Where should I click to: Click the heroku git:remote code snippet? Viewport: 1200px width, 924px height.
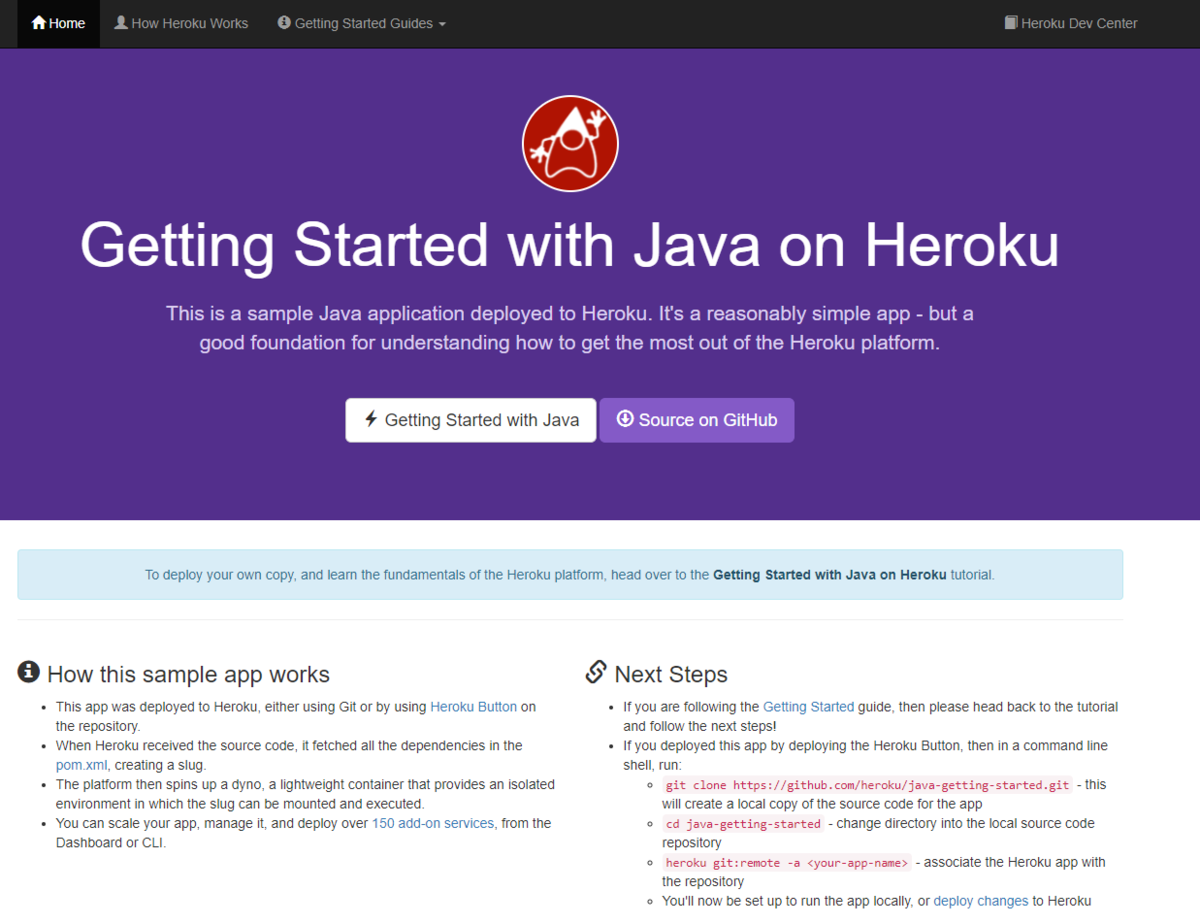pos(787,863)
